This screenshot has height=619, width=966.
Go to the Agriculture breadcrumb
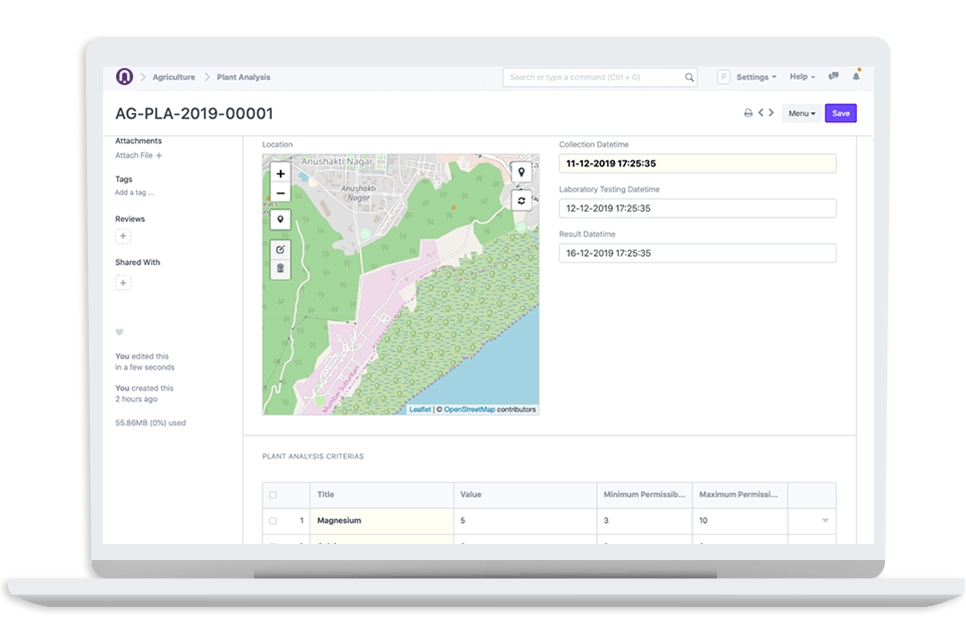(173, 77)
